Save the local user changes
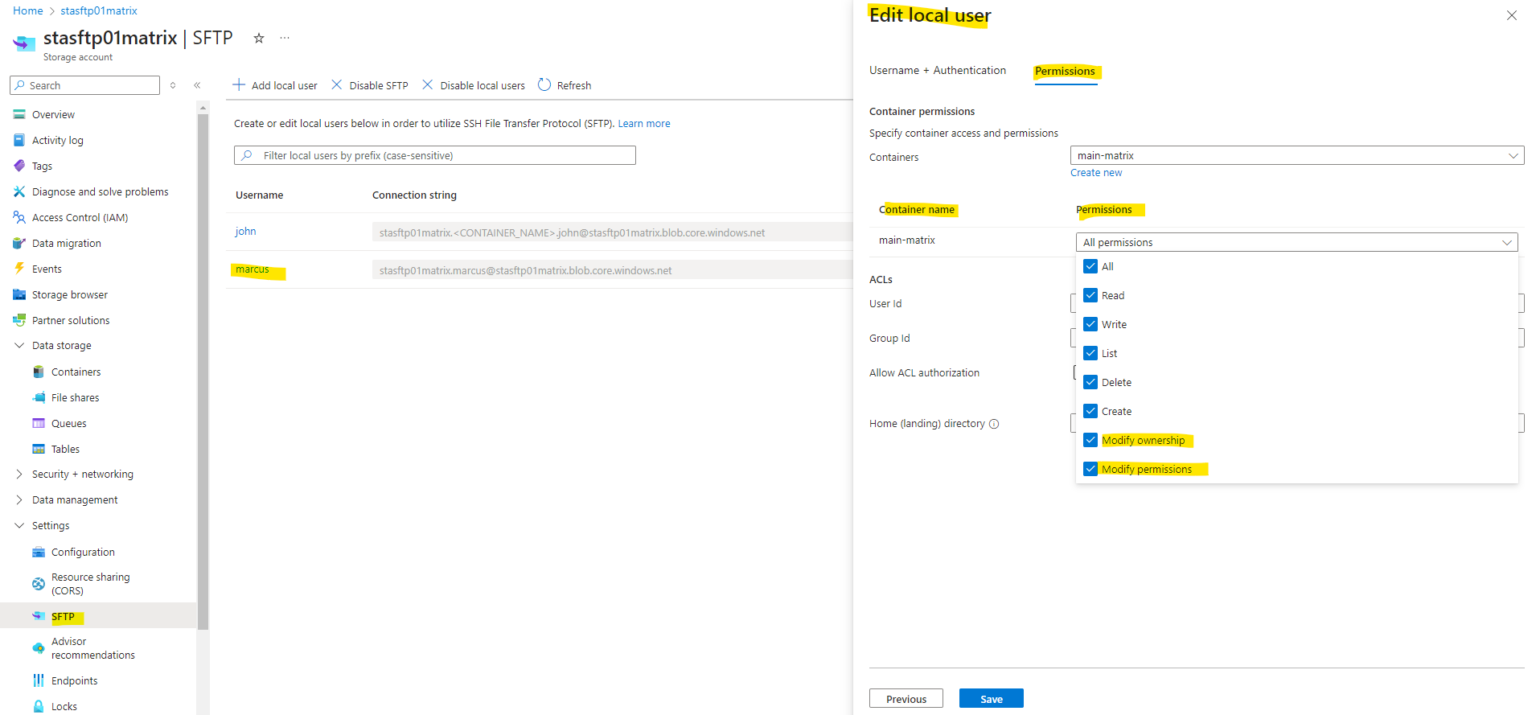 coord(991,698)
